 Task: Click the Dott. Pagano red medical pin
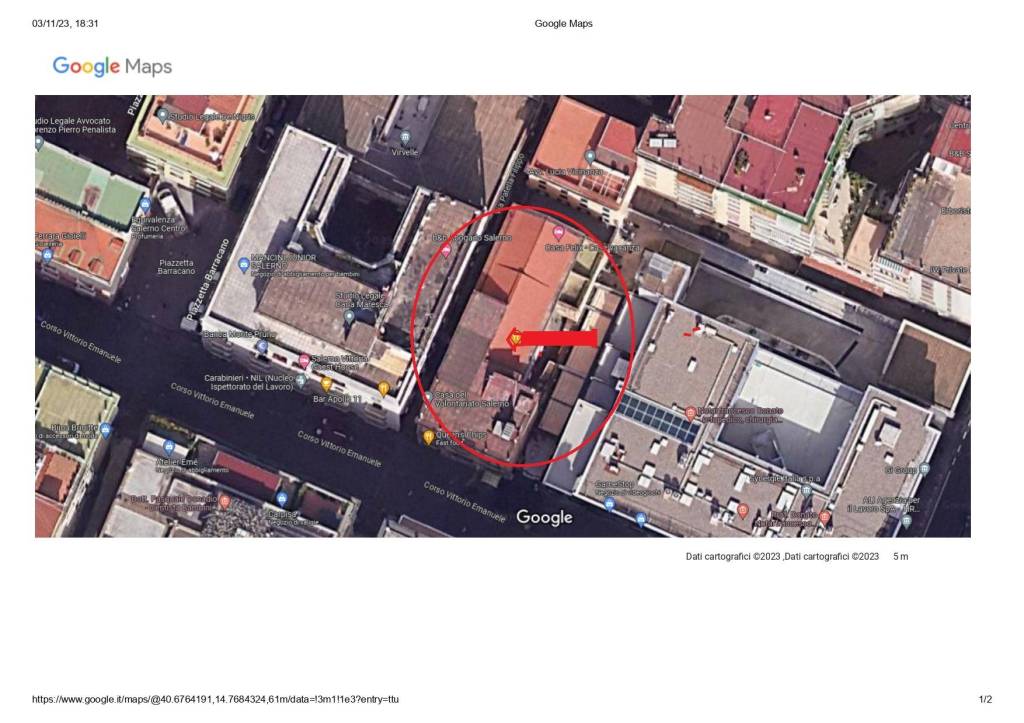click(x=225, y=501)
